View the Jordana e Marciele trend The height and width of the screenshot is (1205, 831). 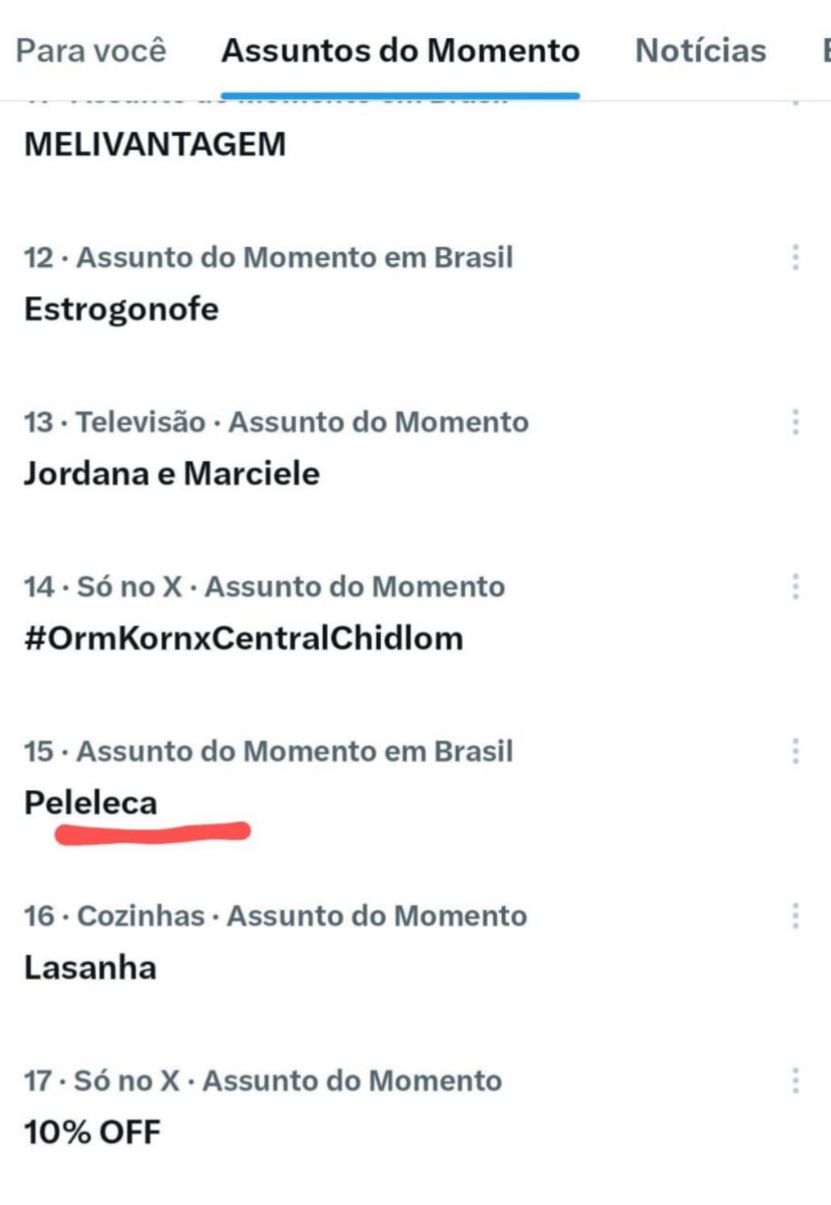pos(171,473)
